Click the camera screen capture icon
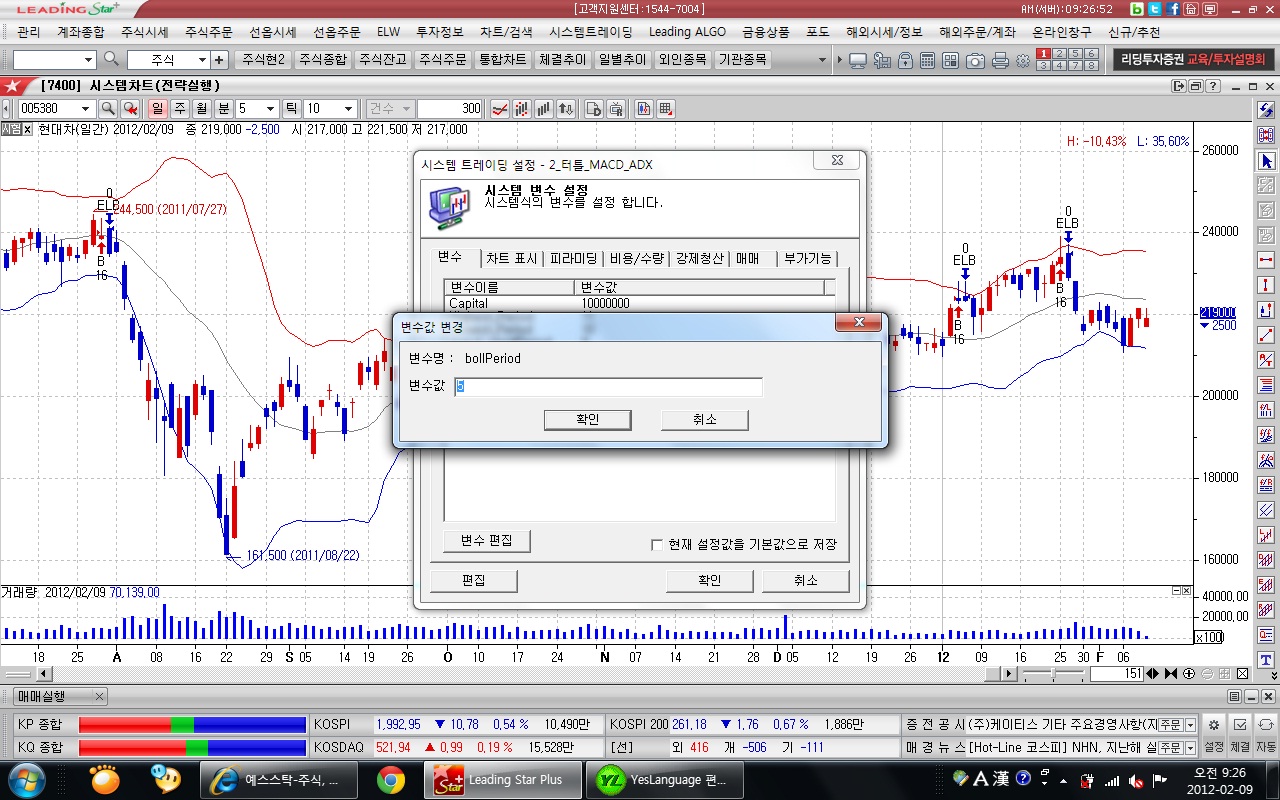This screenshot has width=1280, height=800. [x=975, y=60]
